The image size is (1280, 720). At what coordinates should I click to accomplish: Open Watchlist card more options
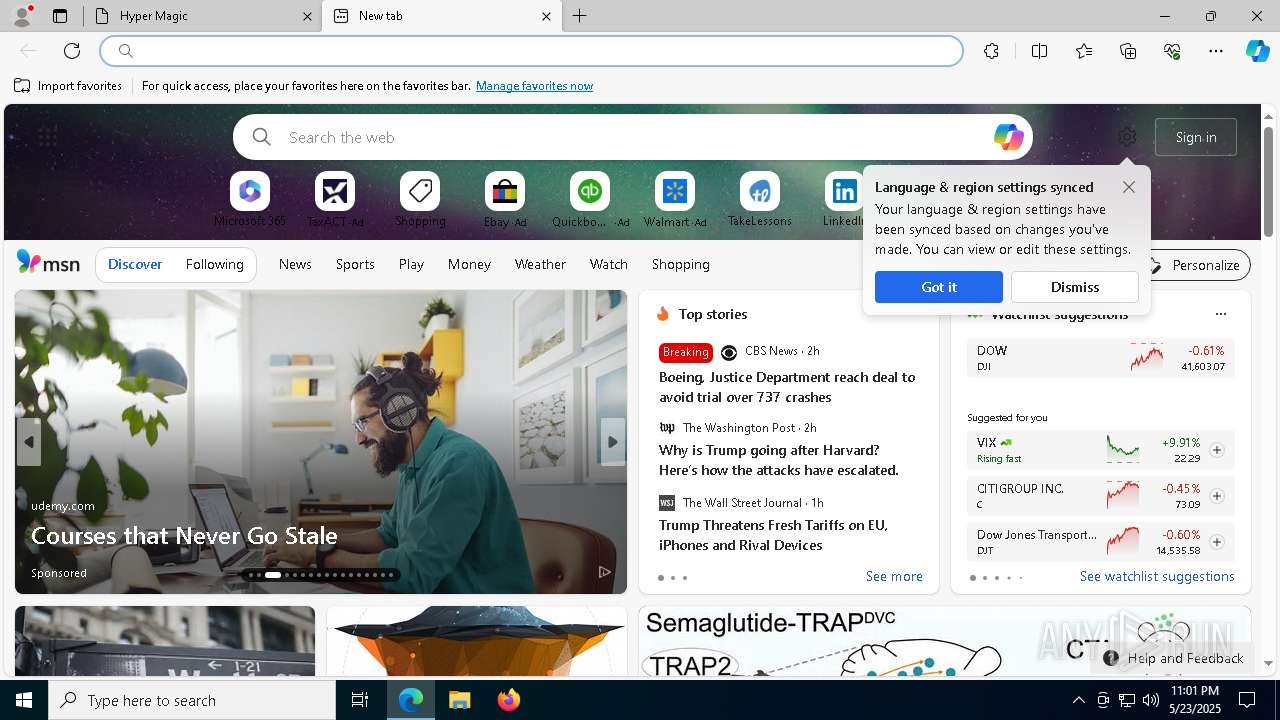coord(1220,314)
